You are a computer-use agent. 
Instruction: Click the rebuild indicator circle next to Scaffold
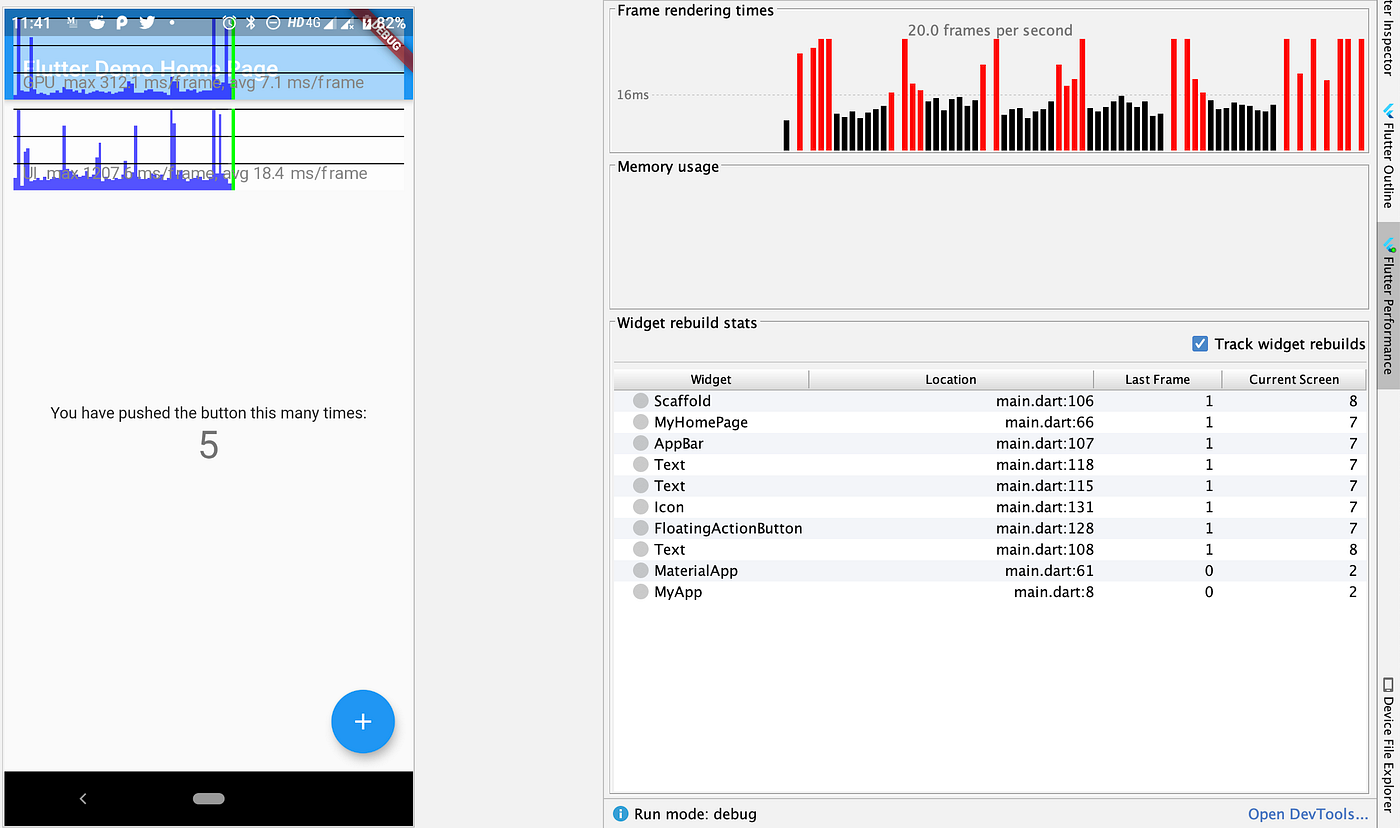pos(639,400)
